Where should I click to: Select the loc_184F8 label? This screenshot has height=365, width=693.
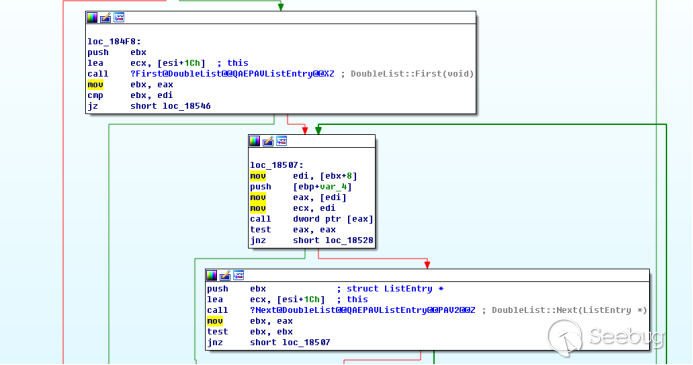[114, 42]
